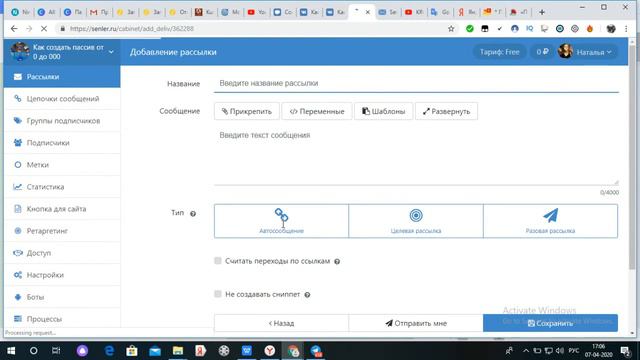
Task: Click the Тариф: Free badge
Action: (x=500, y=52)
